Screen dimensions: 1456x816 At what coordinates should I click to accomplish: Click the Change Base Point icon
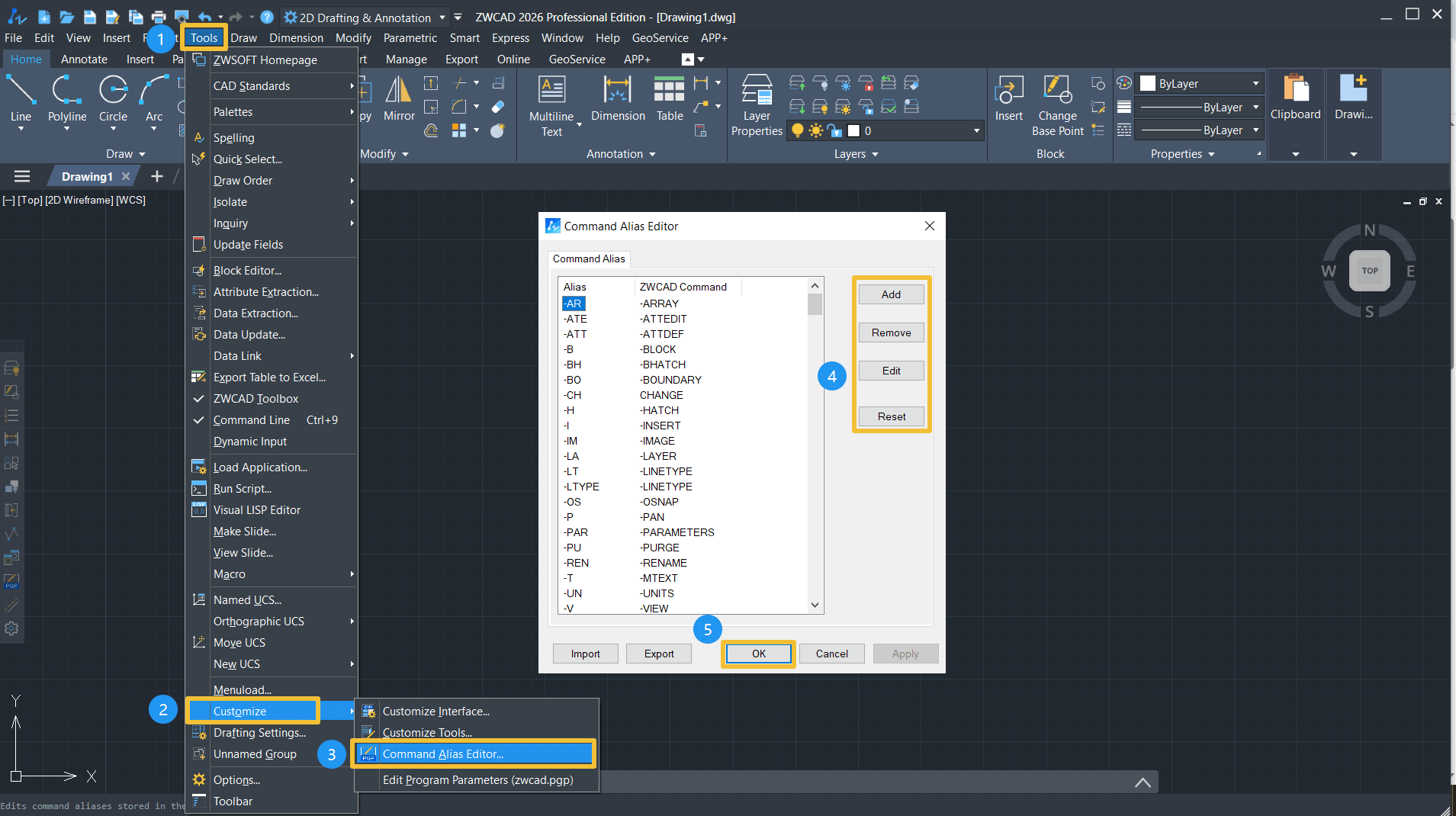[1057, 92]
